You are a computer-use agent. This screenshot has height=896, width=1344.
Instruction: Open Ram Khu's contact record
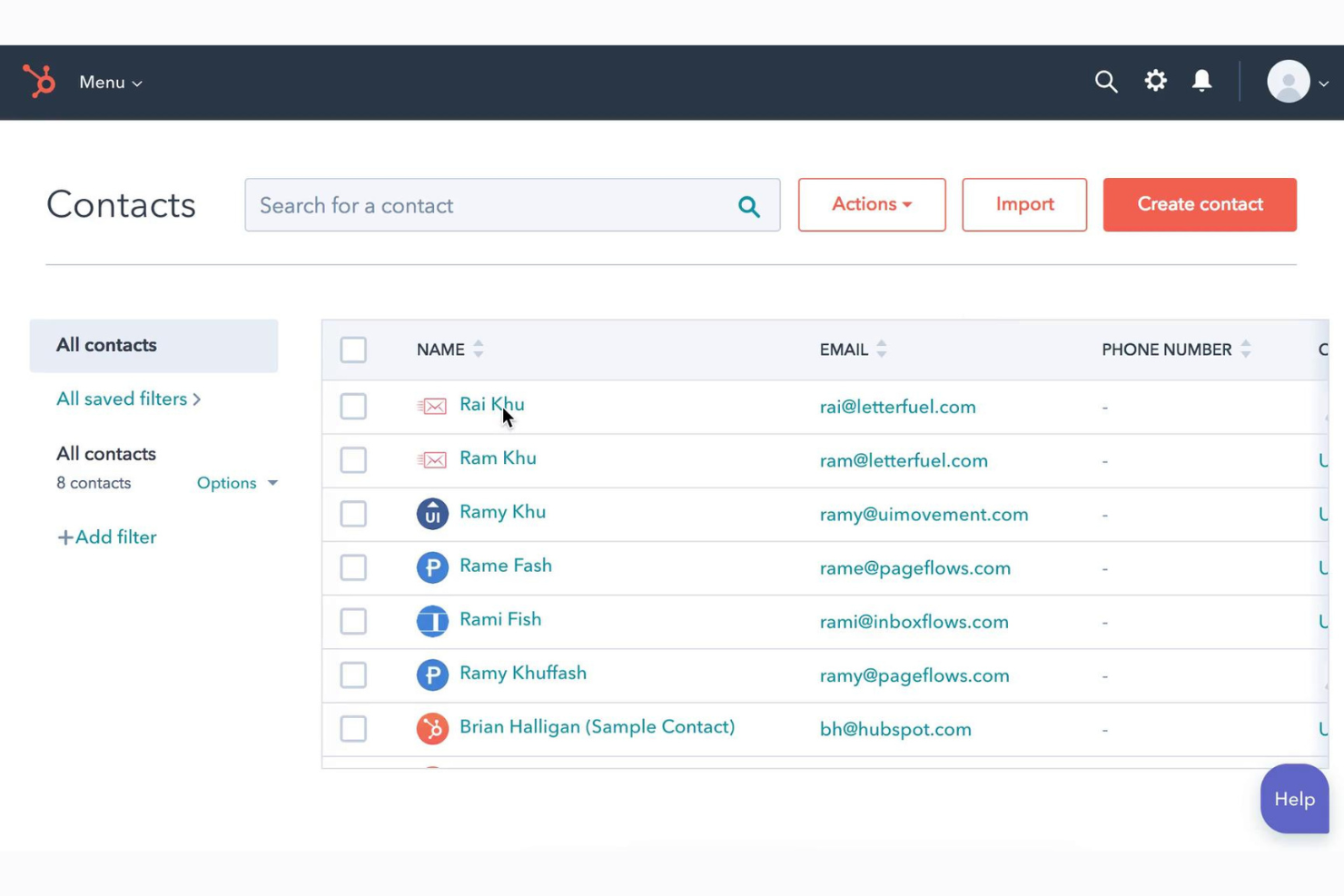pyautogui.click(x=498, y=458)
